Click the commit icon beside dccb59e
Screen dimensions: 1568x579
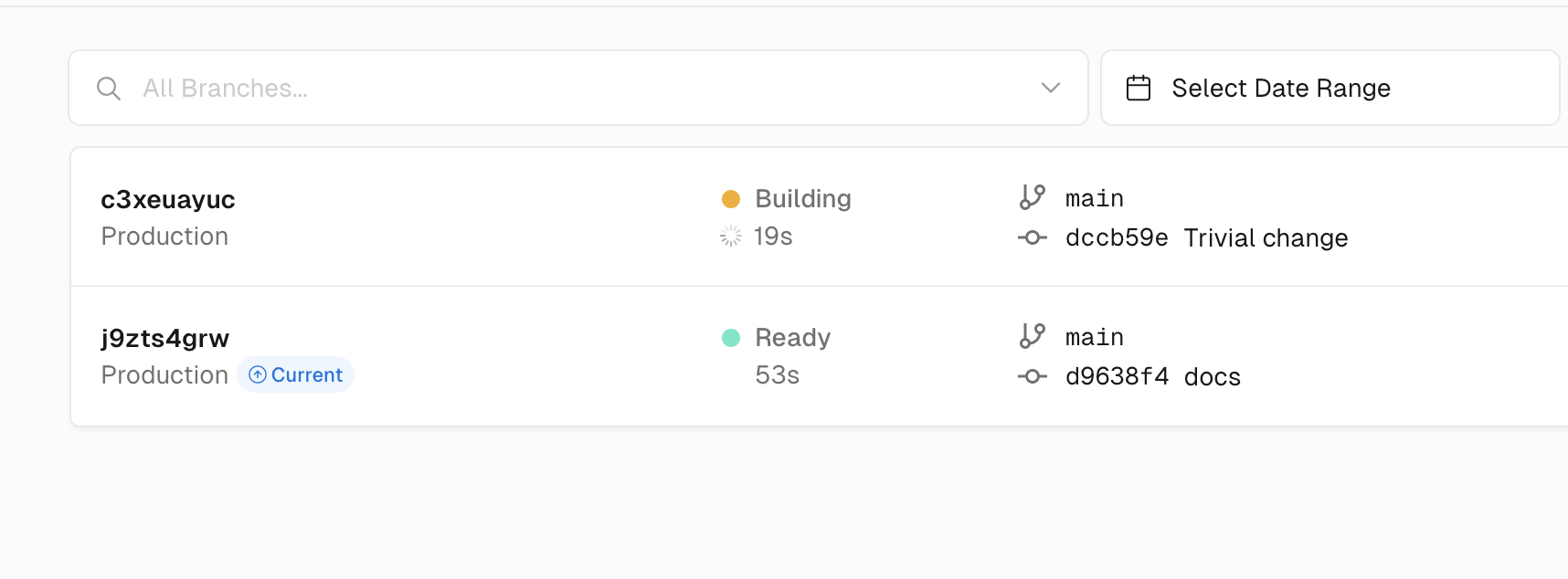click(x=1033, y=237)
